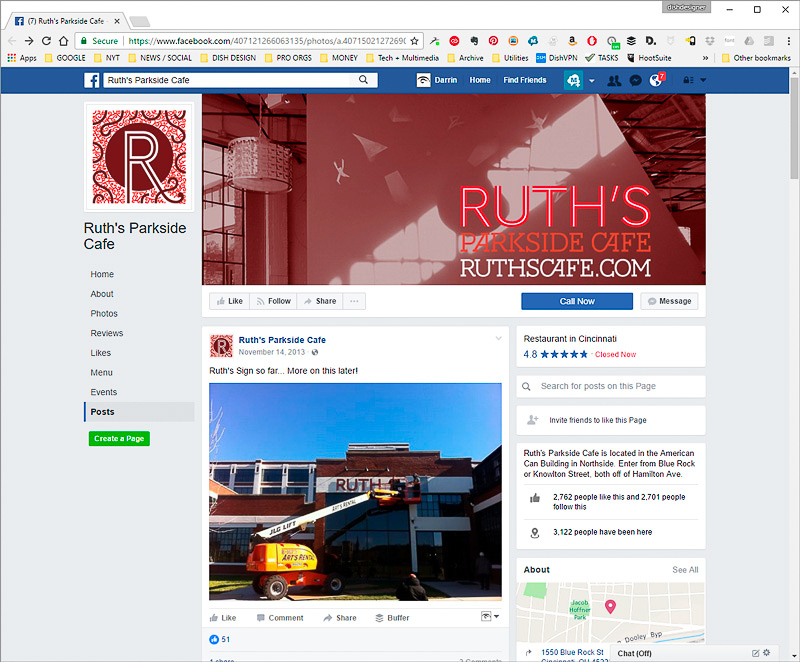Toggle Follow for Ruth's Parkside Cafe page

(x=272, y=301)
